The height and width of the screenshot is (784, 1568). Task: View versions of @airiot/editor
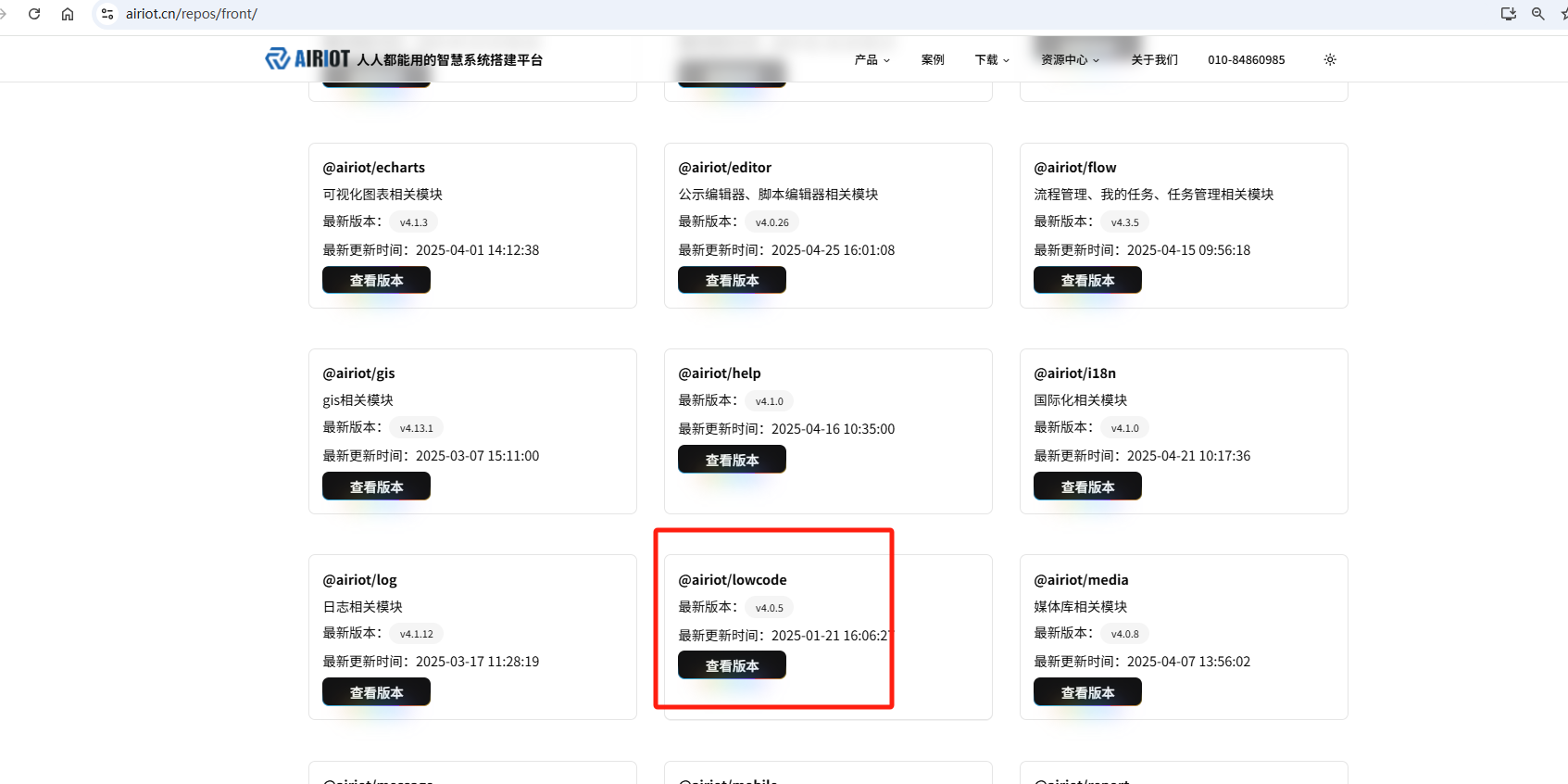[732, 280]
